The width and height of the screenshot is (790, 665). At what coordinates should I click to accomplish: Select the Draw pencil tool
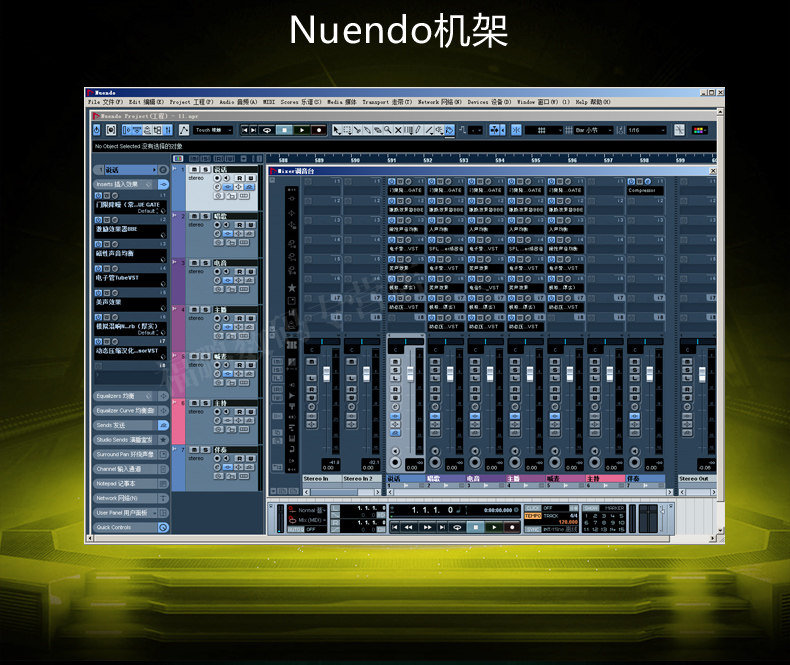[x=418, y=130]
